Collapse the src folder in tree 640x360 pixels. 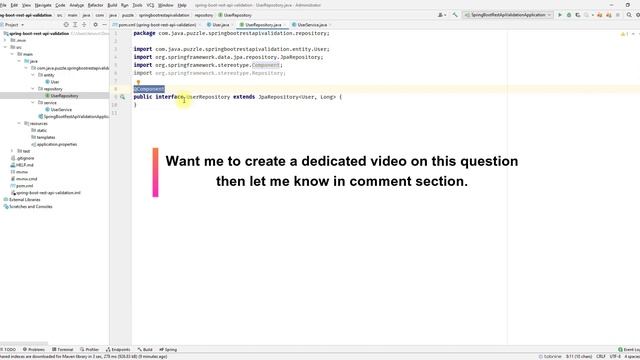(x=5, y=47)
